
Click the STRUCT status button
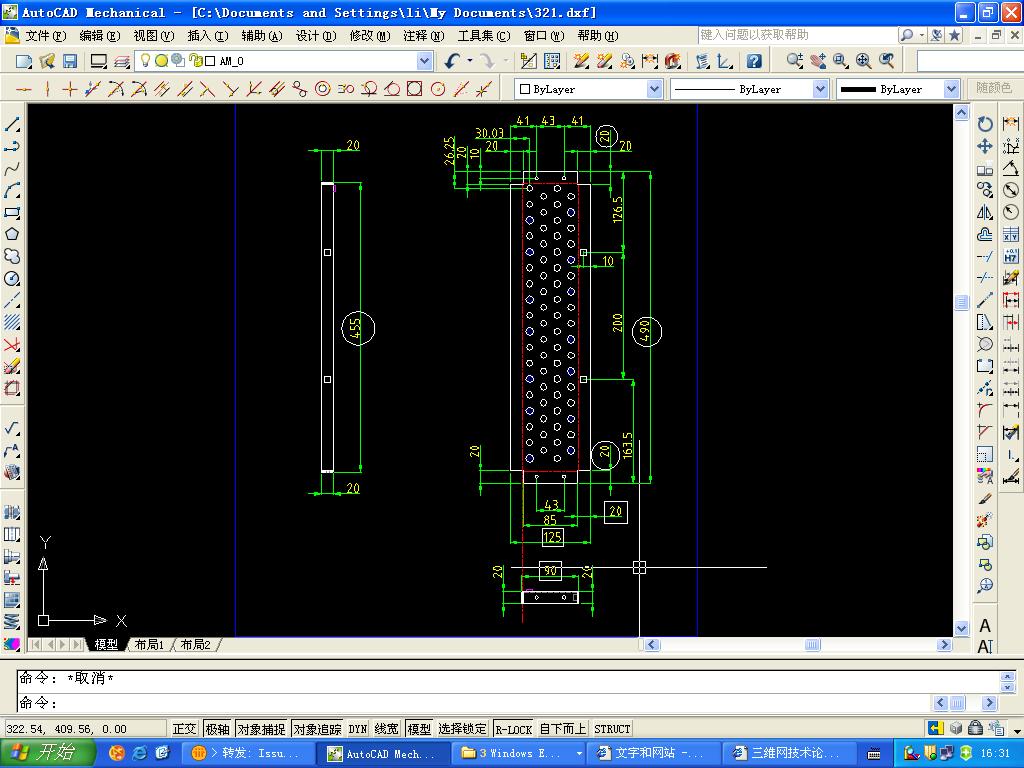click(612, 729)
